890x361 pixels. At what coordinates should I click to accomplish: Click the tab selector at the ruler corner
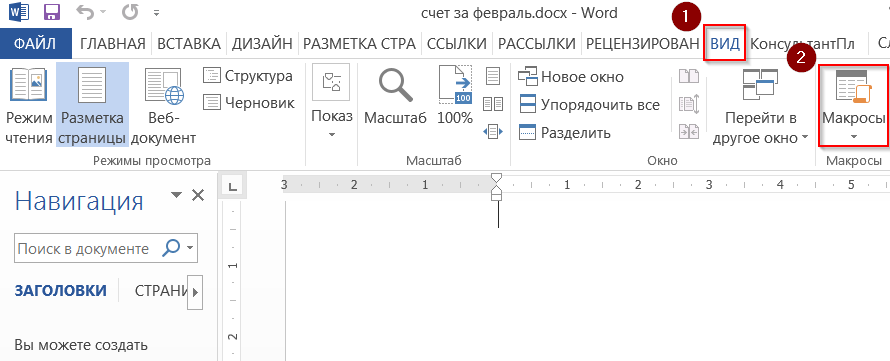click(232, 185)
